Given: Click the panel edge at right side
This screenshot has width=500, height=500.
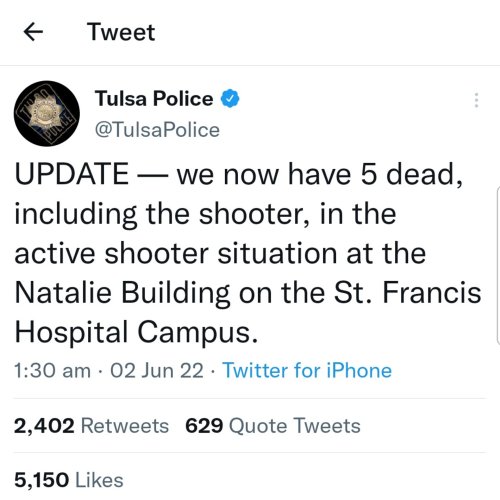Looking at the screenshot, I should coord(498,265).
